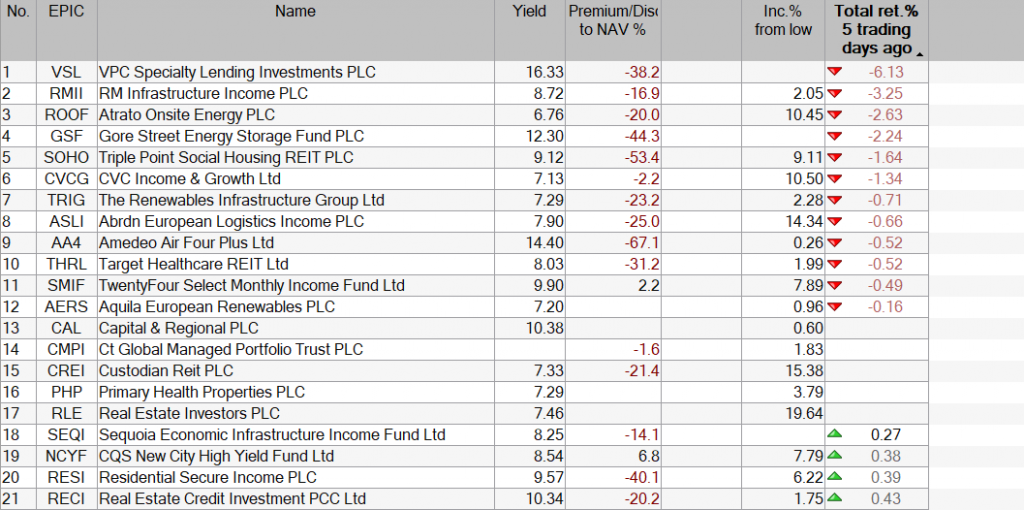Select VPC Specialty Lending Investments PLC

click(x=237, y=72)
